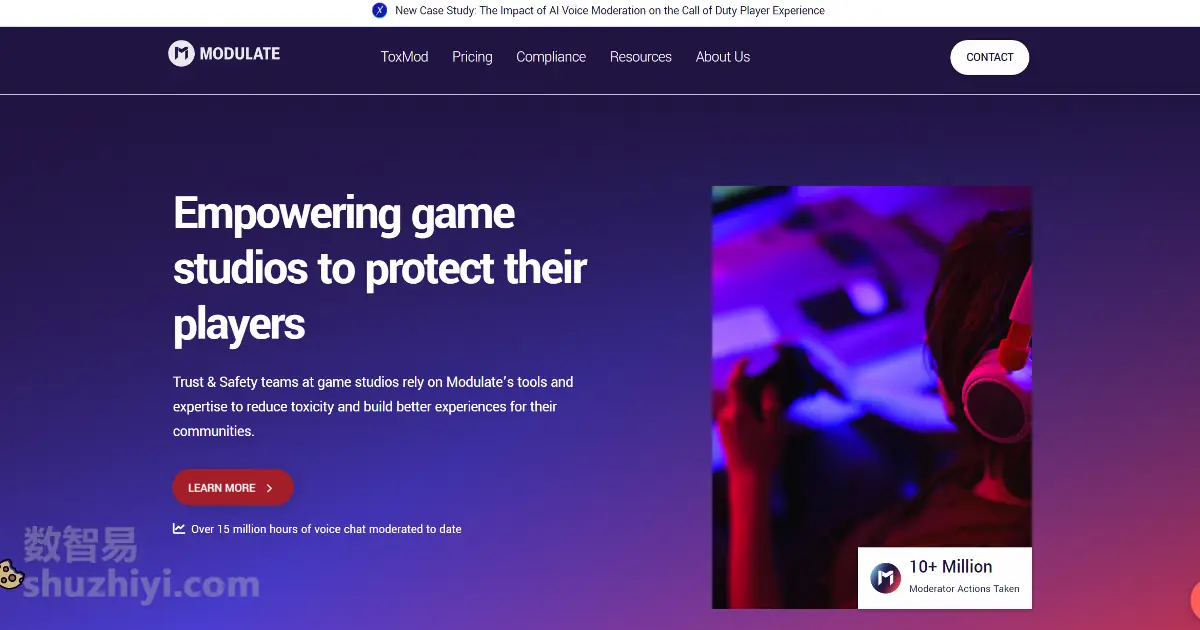Click the MODULATE brand name text
Viewport: 1200px width, 630px height.
pos(240,54)
